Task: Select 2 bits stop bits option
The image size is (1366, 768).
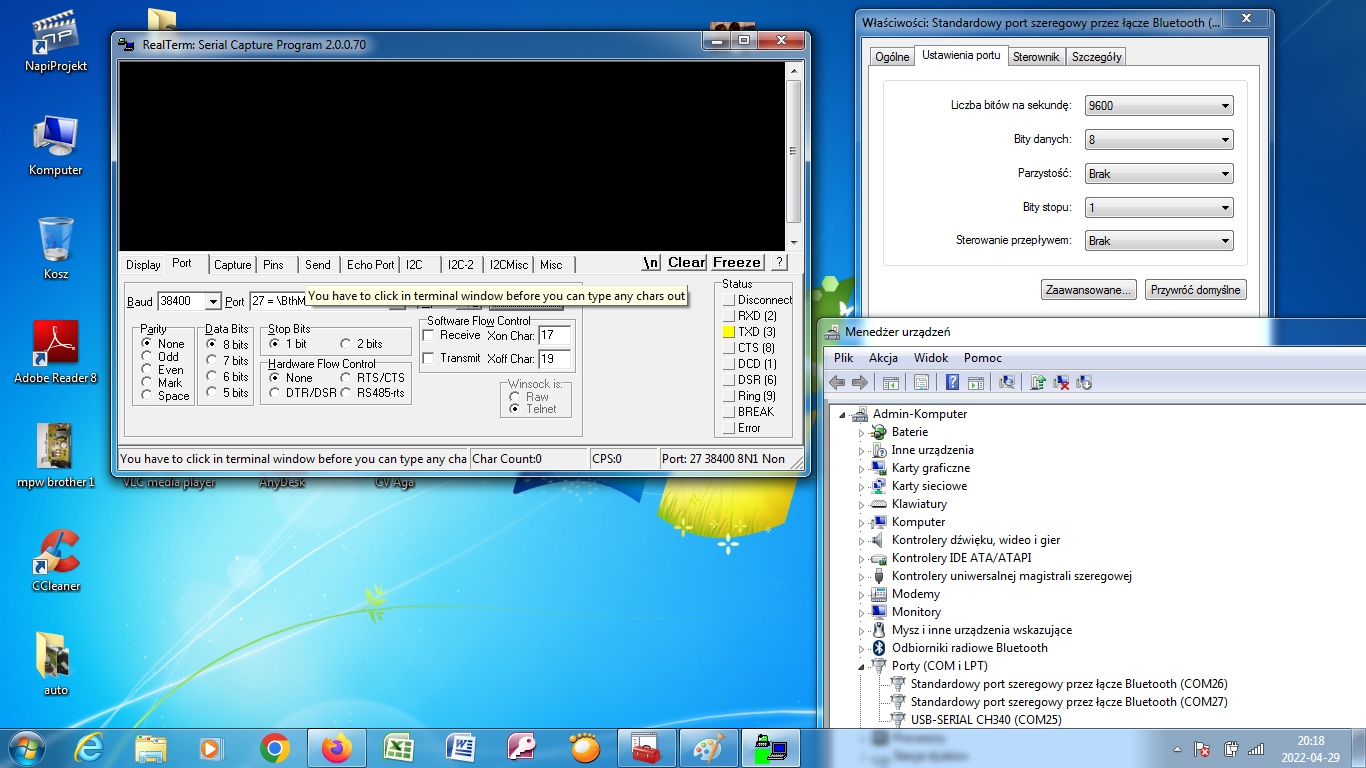Action: [x=346, y=343]
